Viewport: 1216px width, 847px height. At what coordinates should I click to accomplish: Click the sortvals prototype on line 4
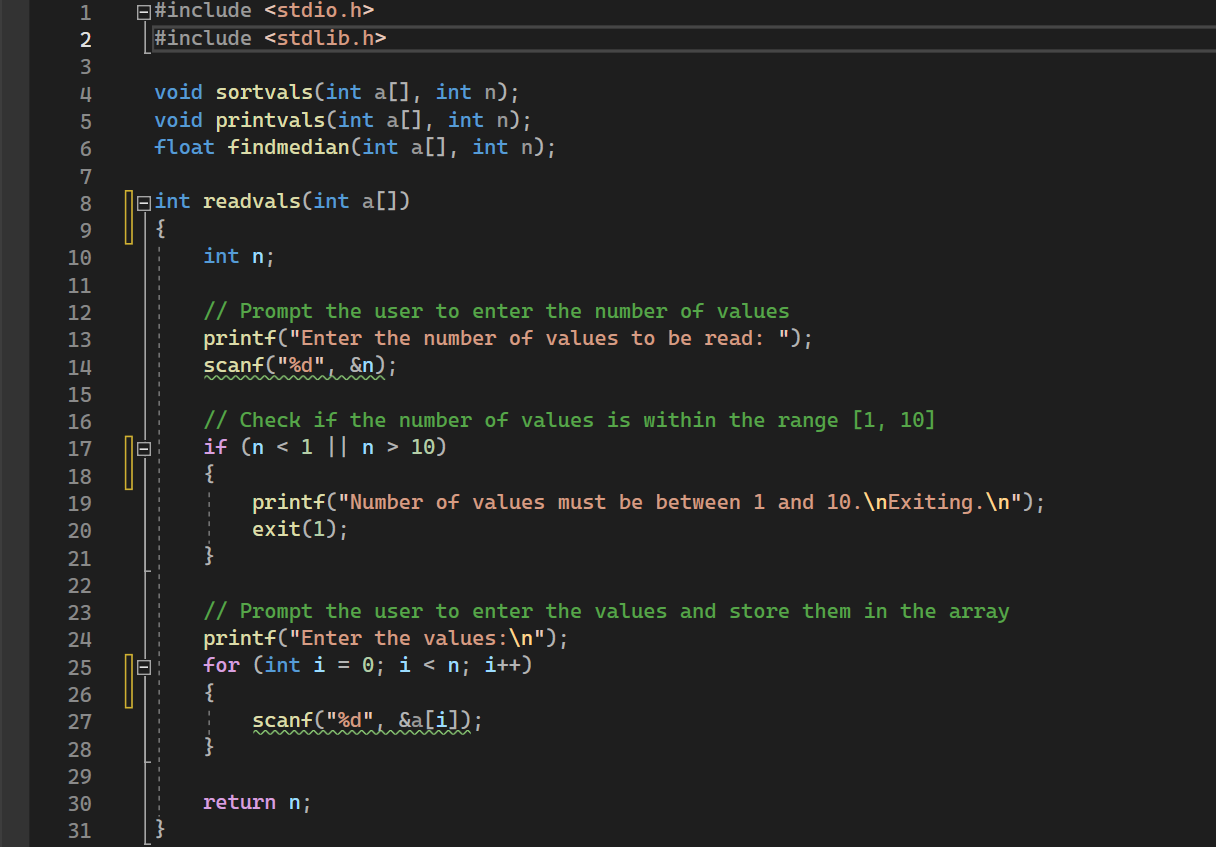(x=263, y=91)
